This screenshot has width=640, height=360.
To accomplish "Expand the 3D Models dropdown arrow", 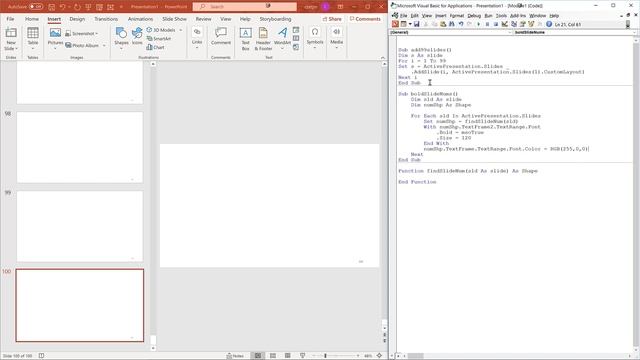I will click(181, 30).
